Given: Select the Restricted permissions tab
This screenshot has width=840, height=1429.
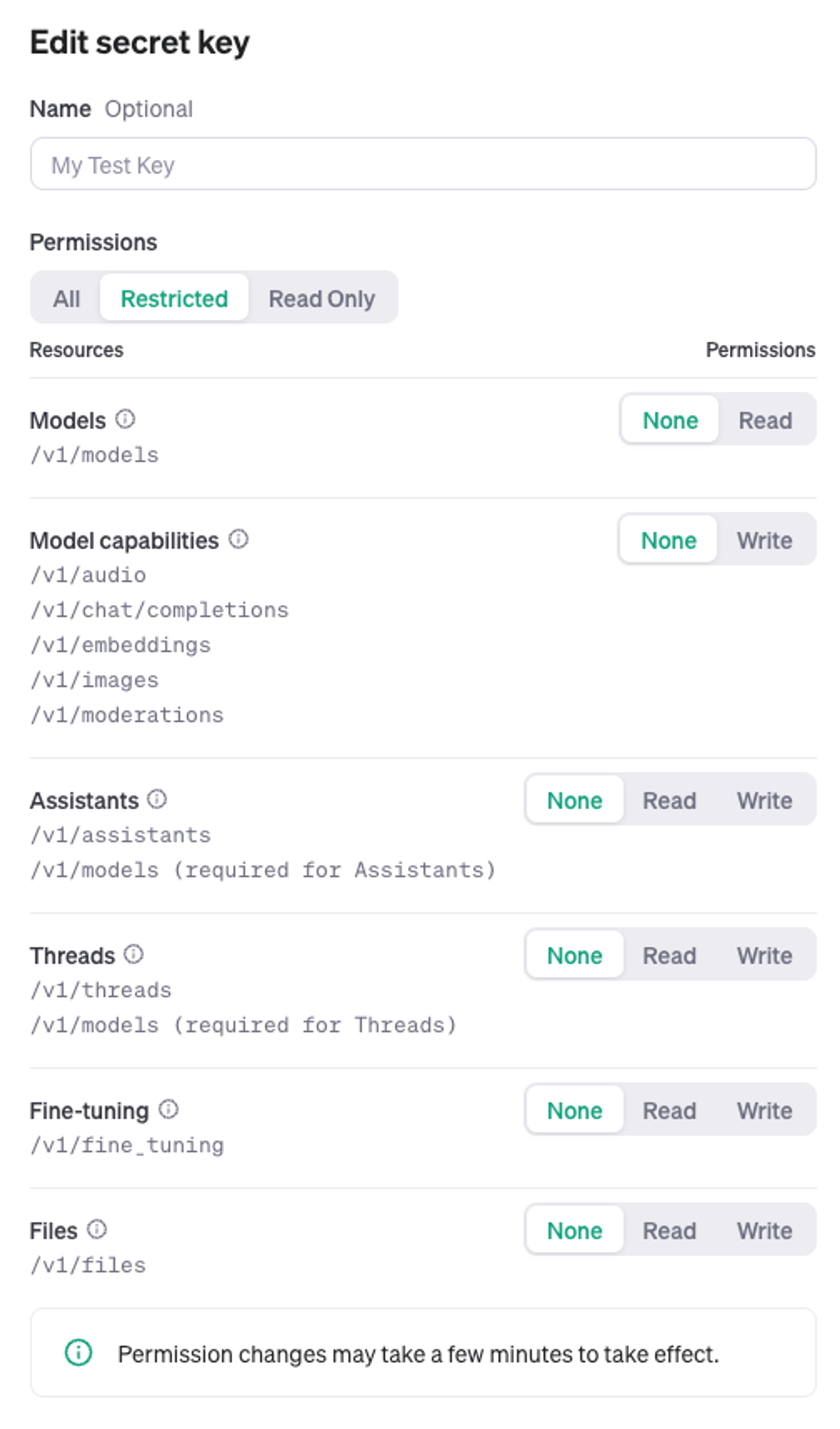Looking at the screenshot, I should [174, 299].
